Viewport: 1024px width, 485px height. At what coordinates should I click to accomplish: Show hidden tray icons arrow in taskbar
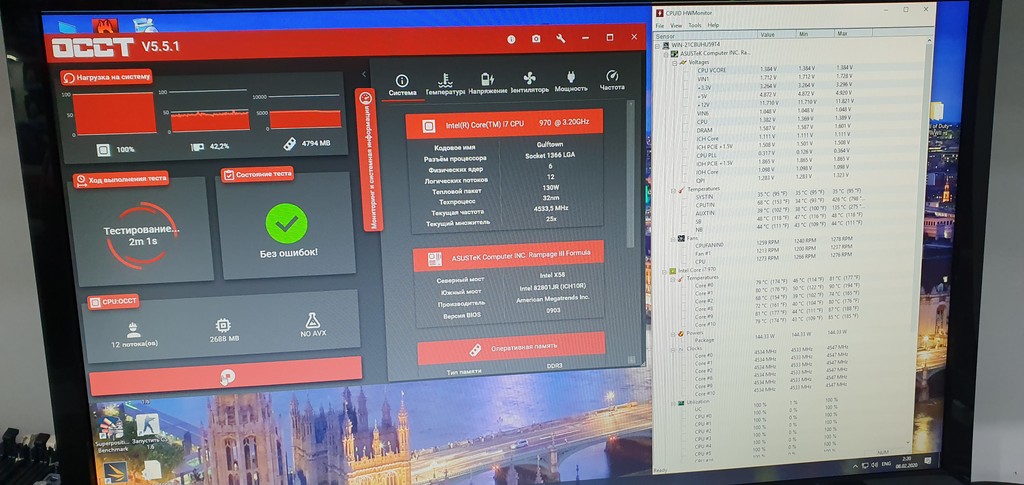(x=855, y=465)
